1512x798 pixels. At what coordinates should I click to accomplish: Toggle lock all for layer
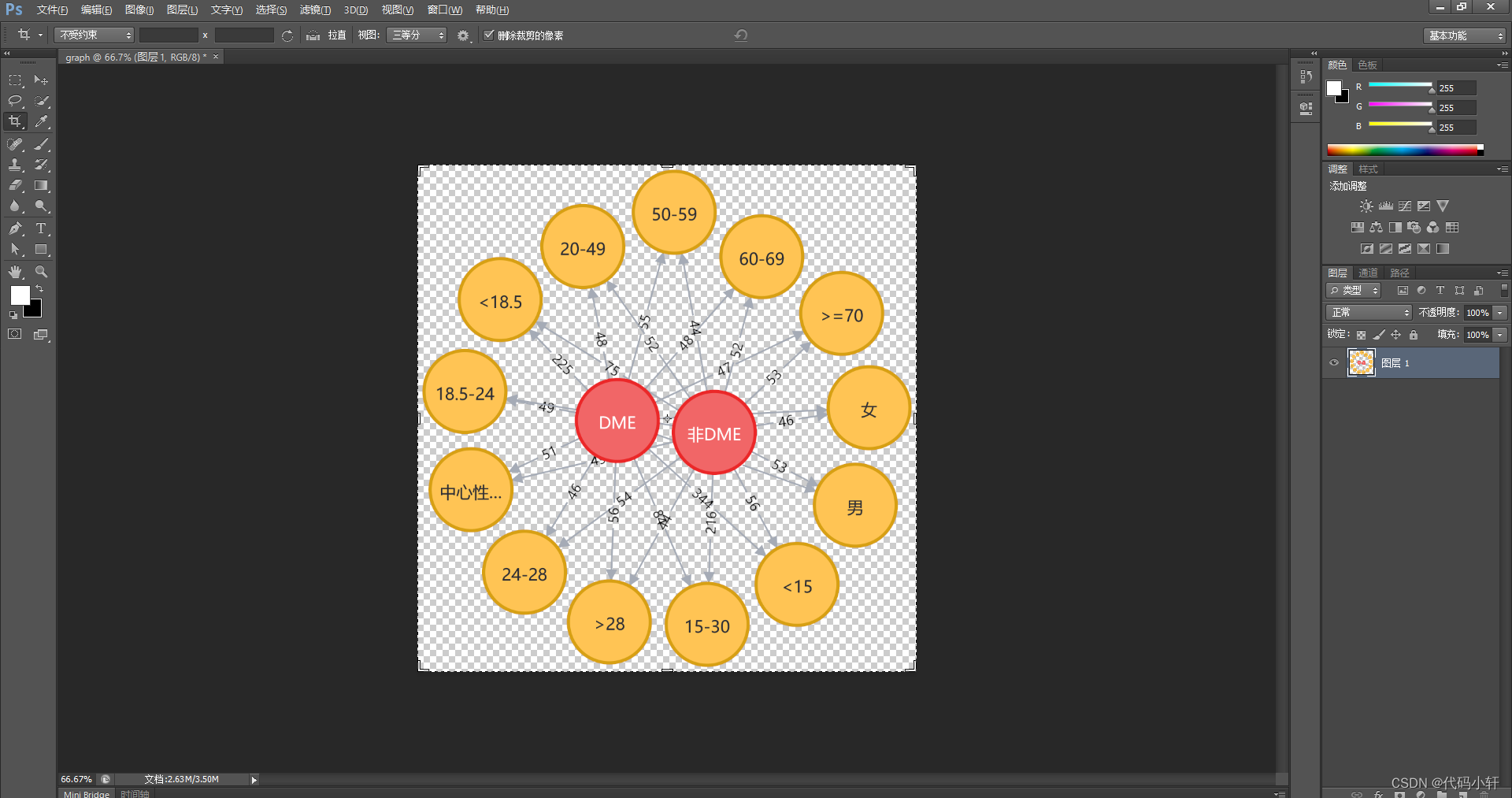click(x=1414, y=335)
